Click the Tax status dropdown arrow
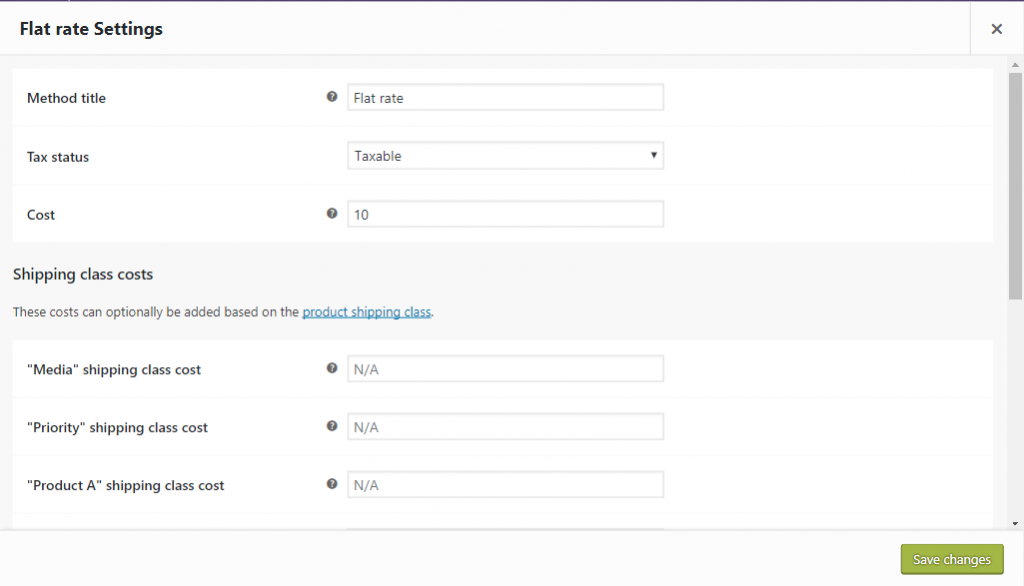1024x586 pixels. [654, 155]
